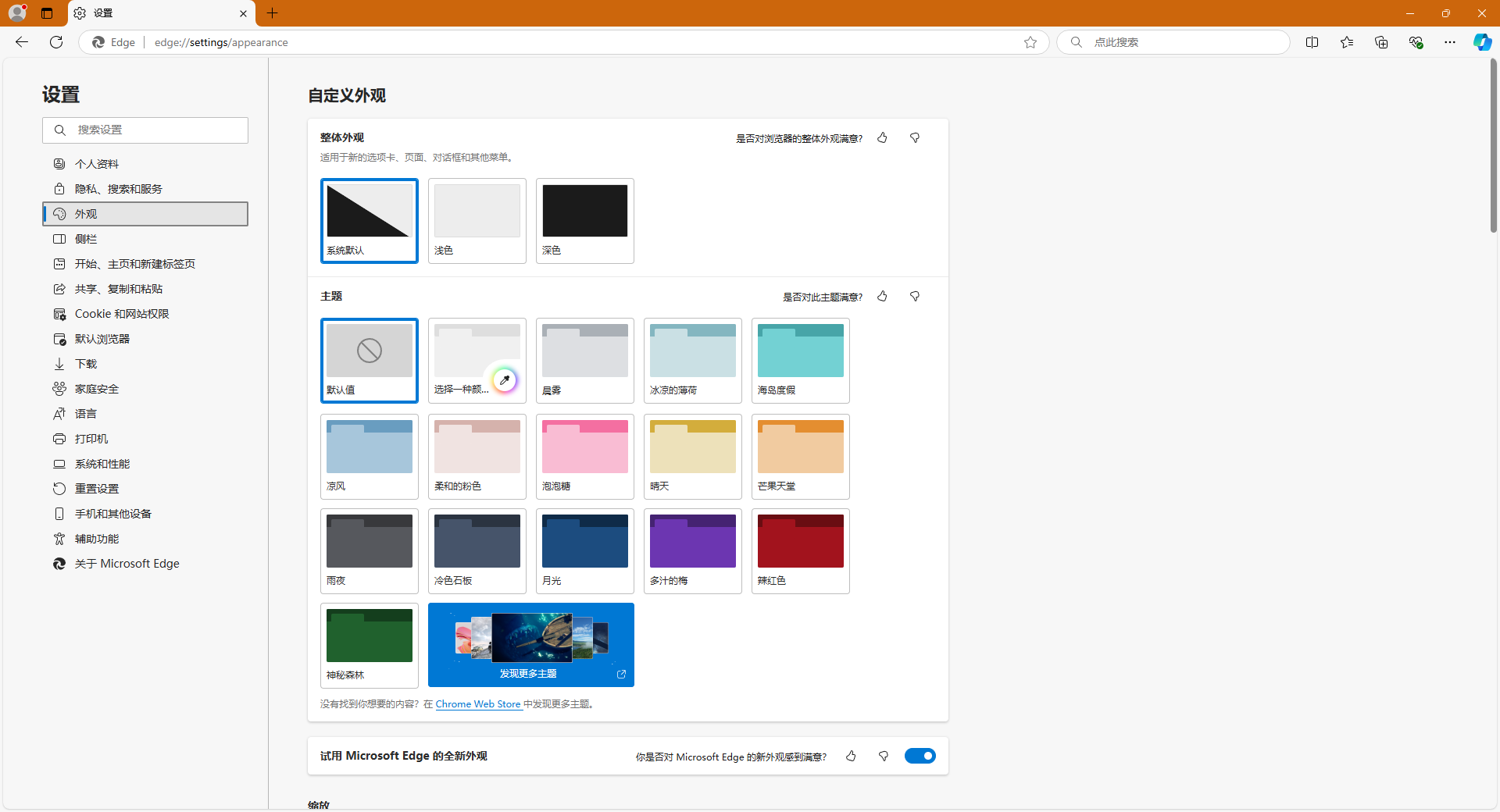The height and width of the screenshot is (812, 1500).
Task: Select the 默认值 default theme
Action: (370, 361)
